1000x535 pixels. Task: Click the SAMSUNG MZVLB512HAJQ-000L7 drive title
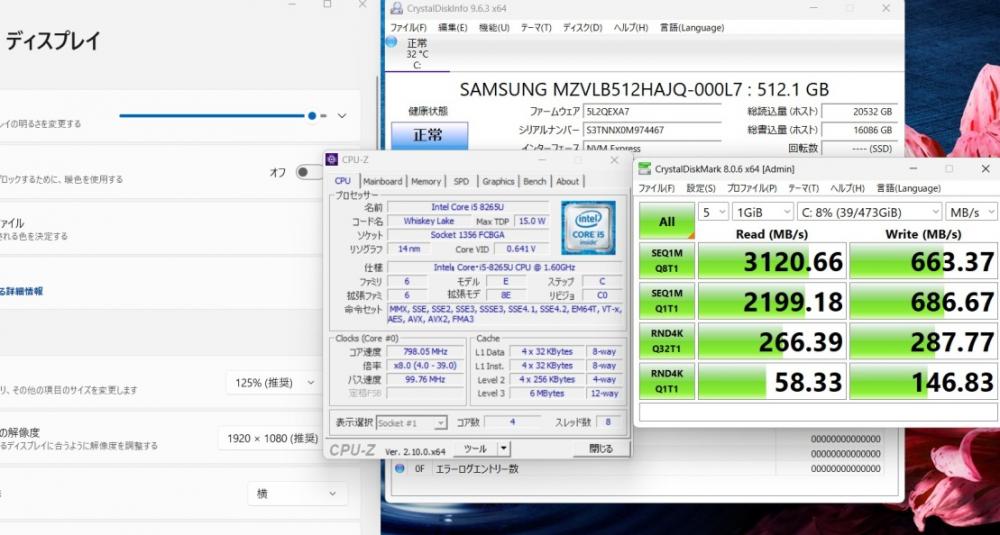[644, 89]
